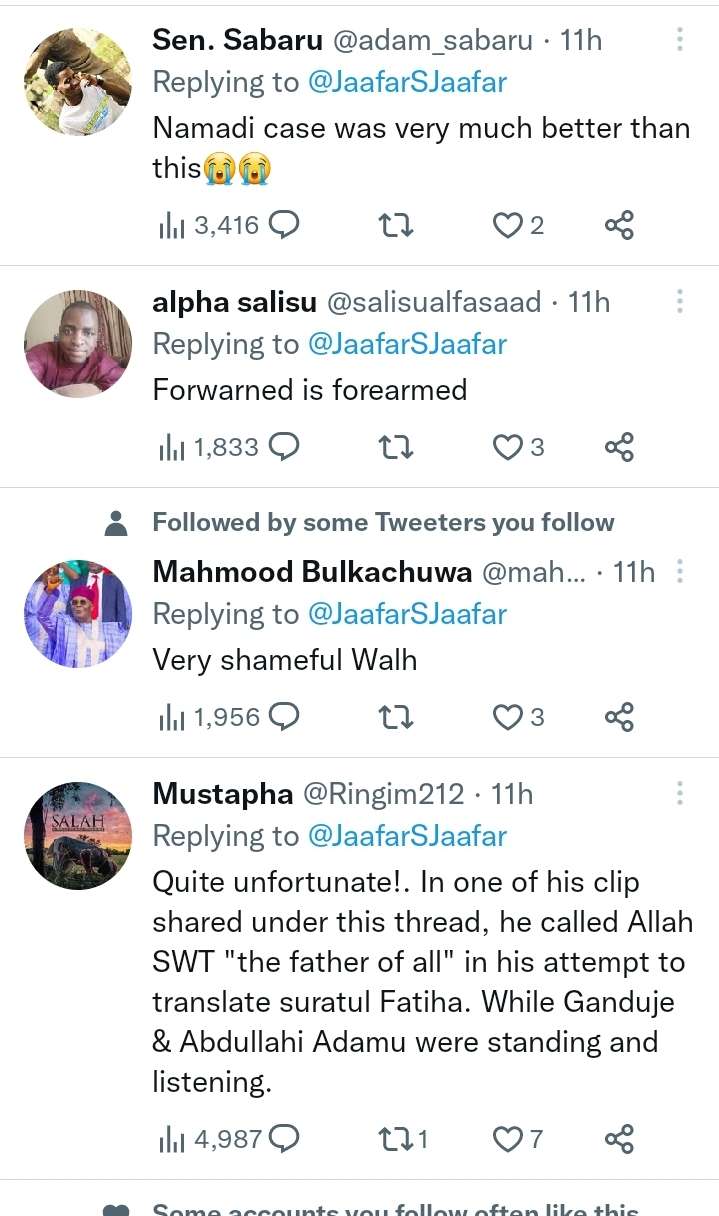
Task: Open Sen. Sabaru's profile picture
Action: click(x=78, y=82)
